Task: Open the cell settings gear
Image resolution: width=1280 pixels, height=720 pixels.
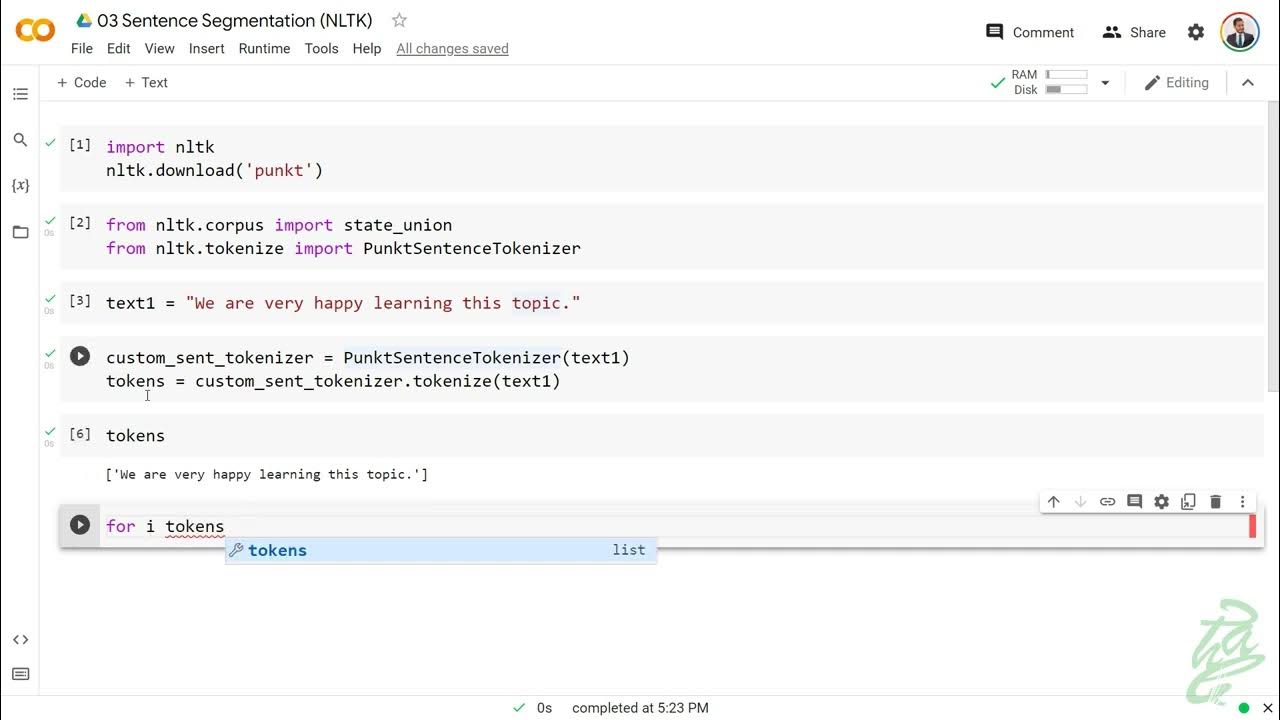Action: (1161, 502)
